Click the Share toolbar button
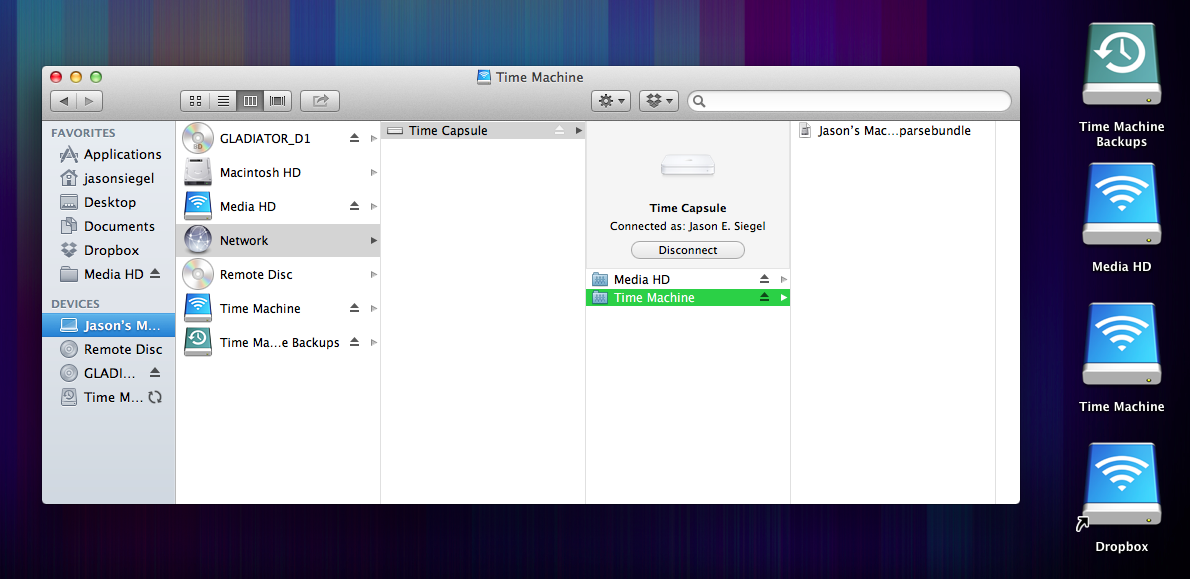 320,100
